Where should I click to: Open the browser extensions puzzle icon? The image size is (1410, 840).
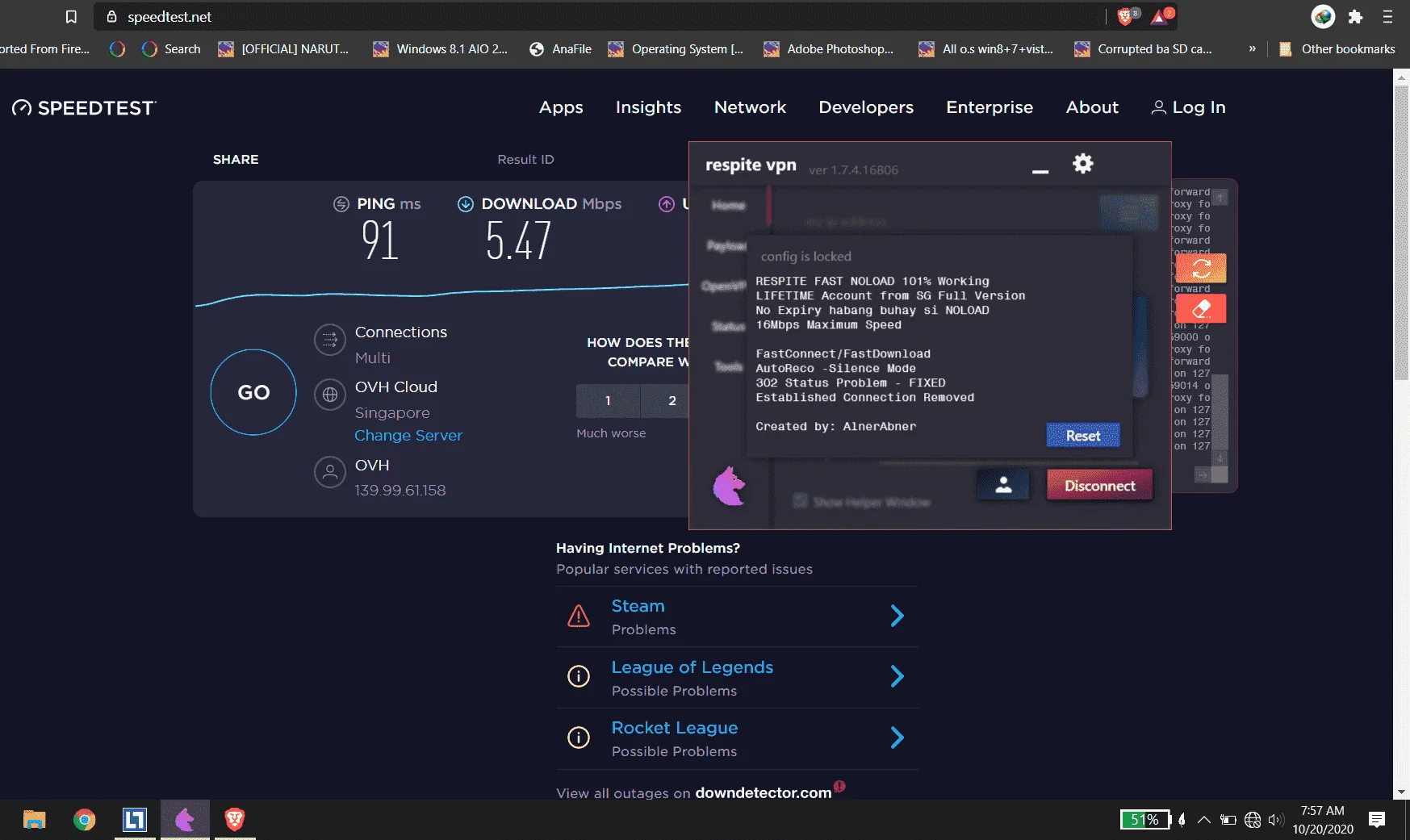(1355, 17)
